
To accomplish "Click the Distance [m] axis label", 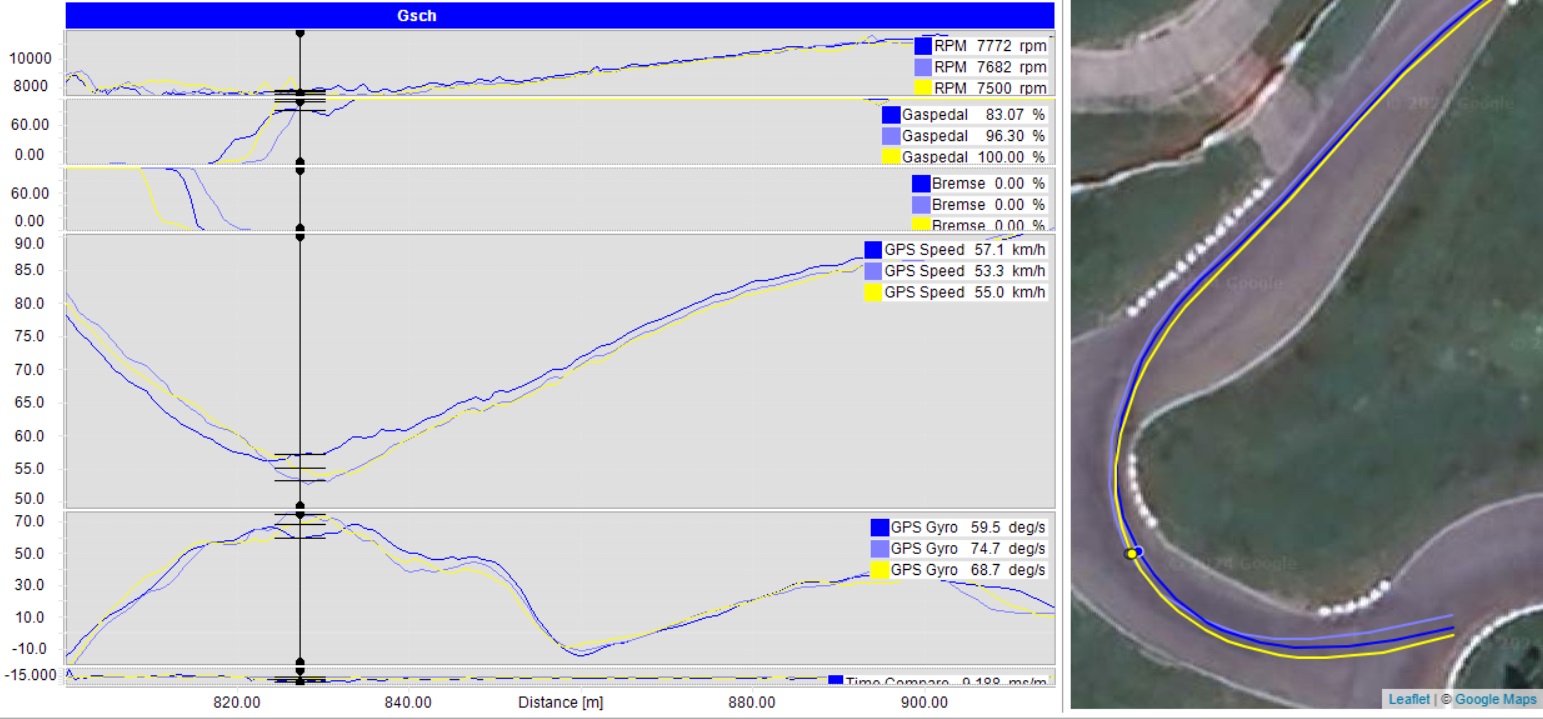I will 560,702.
